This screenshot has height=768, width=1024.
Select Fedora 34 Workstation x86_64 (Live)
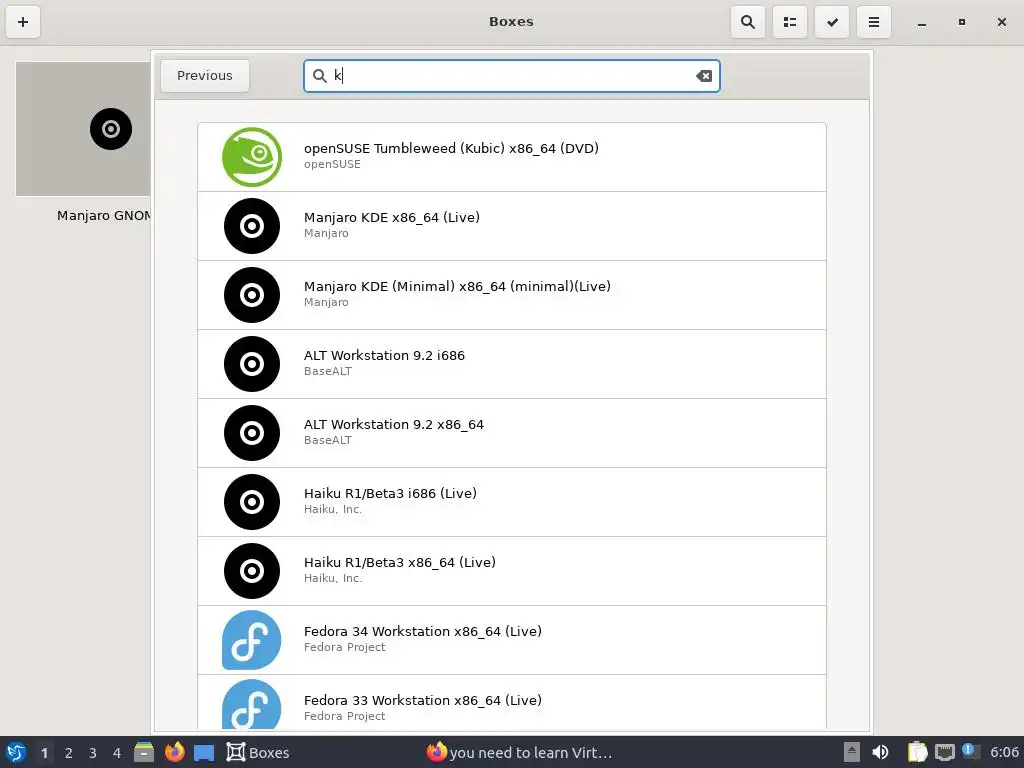tap(511, 640)
